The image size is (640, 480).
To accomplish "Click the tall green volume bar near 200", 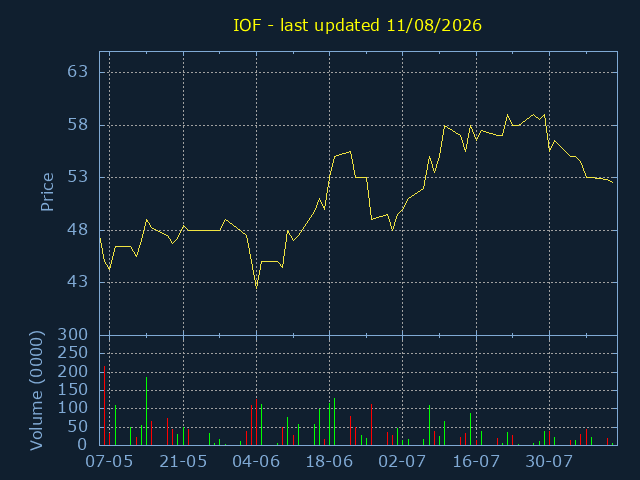I will pyautogui.click(x=147, y=411).
